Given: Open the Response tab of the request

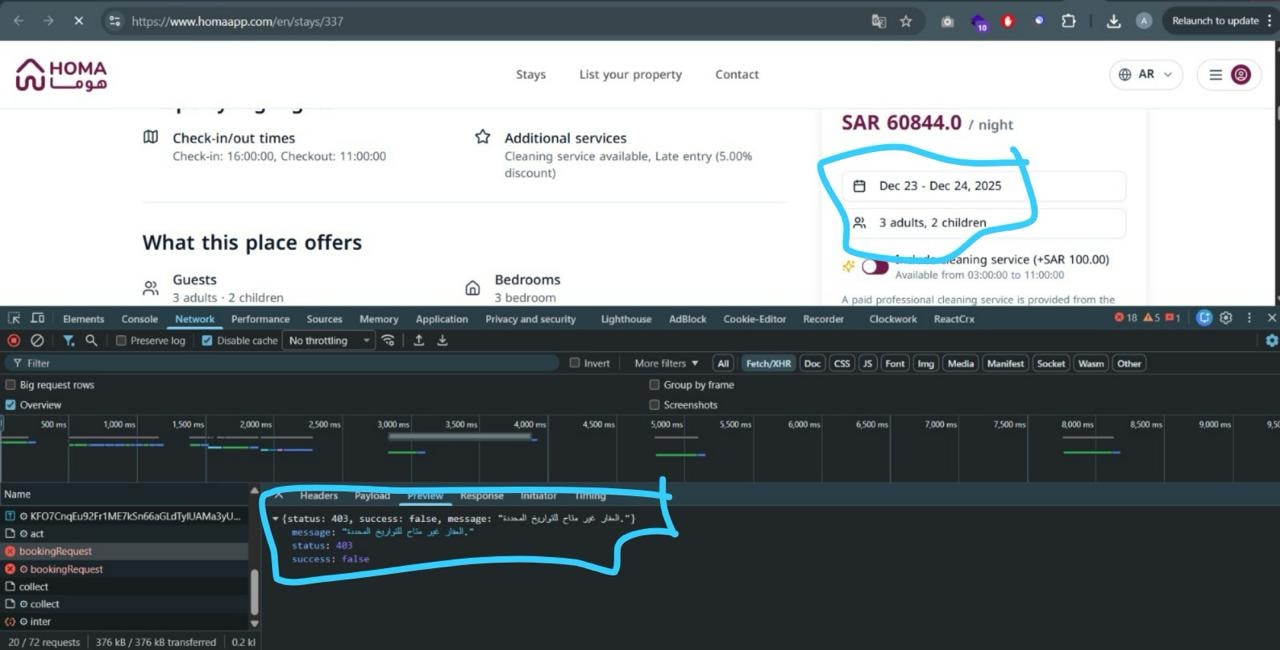Looking at the screenshot, I should pyautogui.click(x=481, y=496).
